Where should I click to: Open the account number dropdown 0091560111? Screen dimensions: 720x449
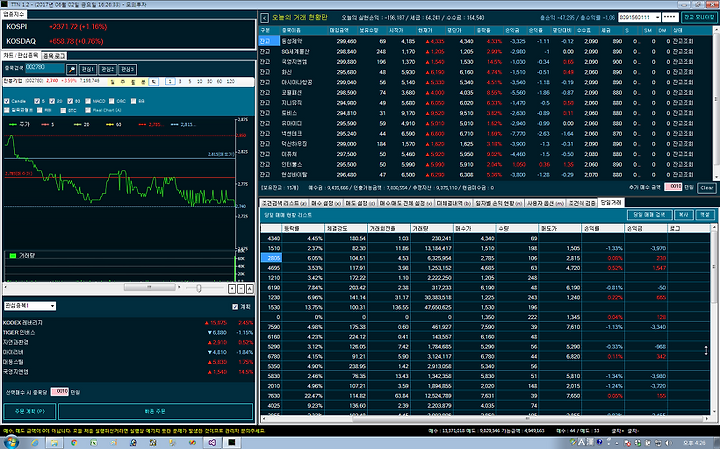tap(658, 17)
